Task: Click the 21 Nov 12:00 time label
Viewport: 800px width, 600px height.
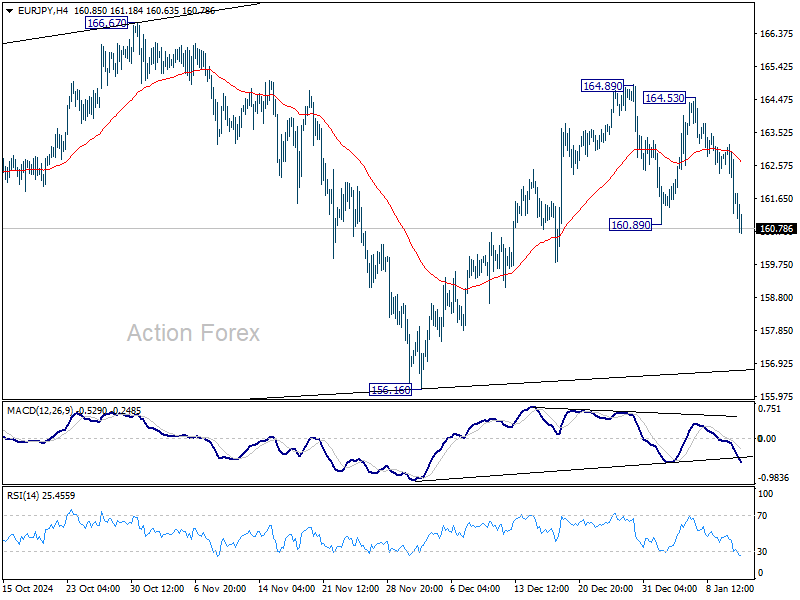Action: 351,589
